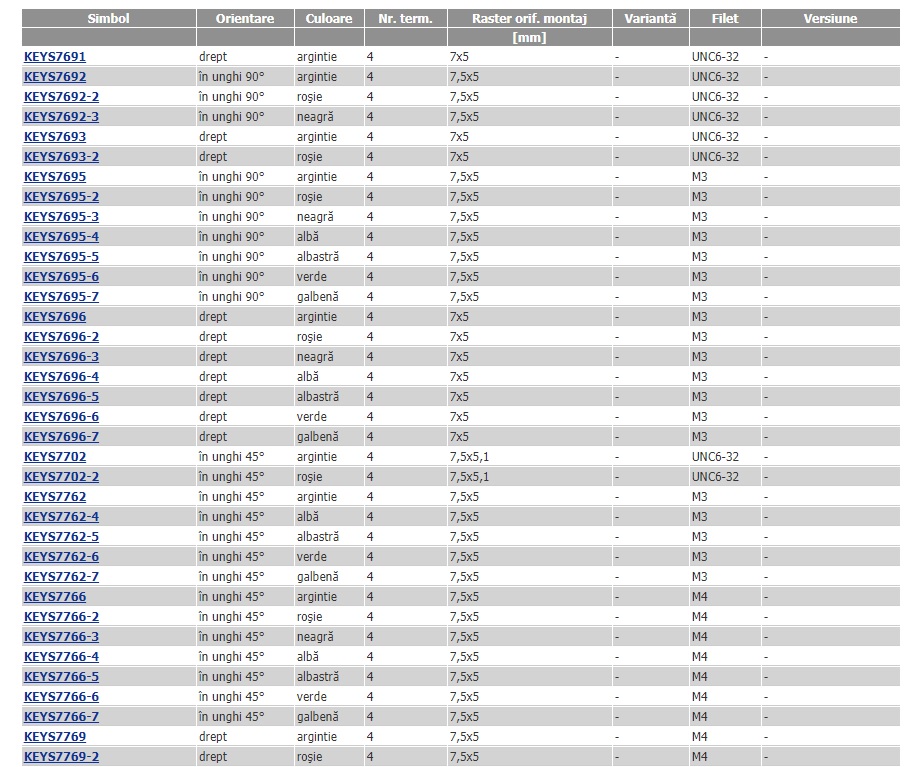Open the KEYS7766 product page
This screenshot has width=920, height=767.
[55, 597]
